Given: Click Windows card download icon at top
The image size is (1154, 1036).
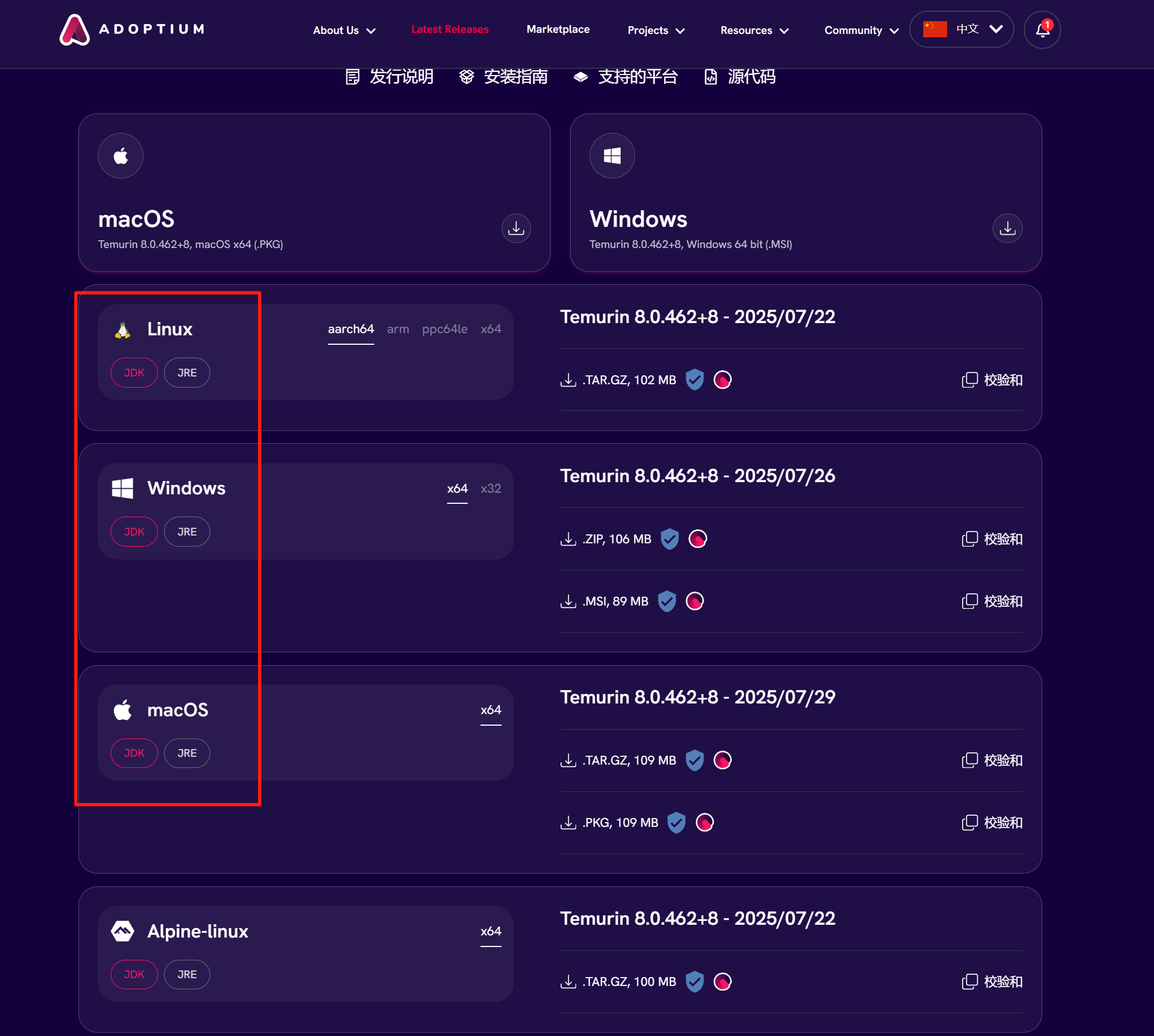Looking at the screenshot, I should 1007,228.
